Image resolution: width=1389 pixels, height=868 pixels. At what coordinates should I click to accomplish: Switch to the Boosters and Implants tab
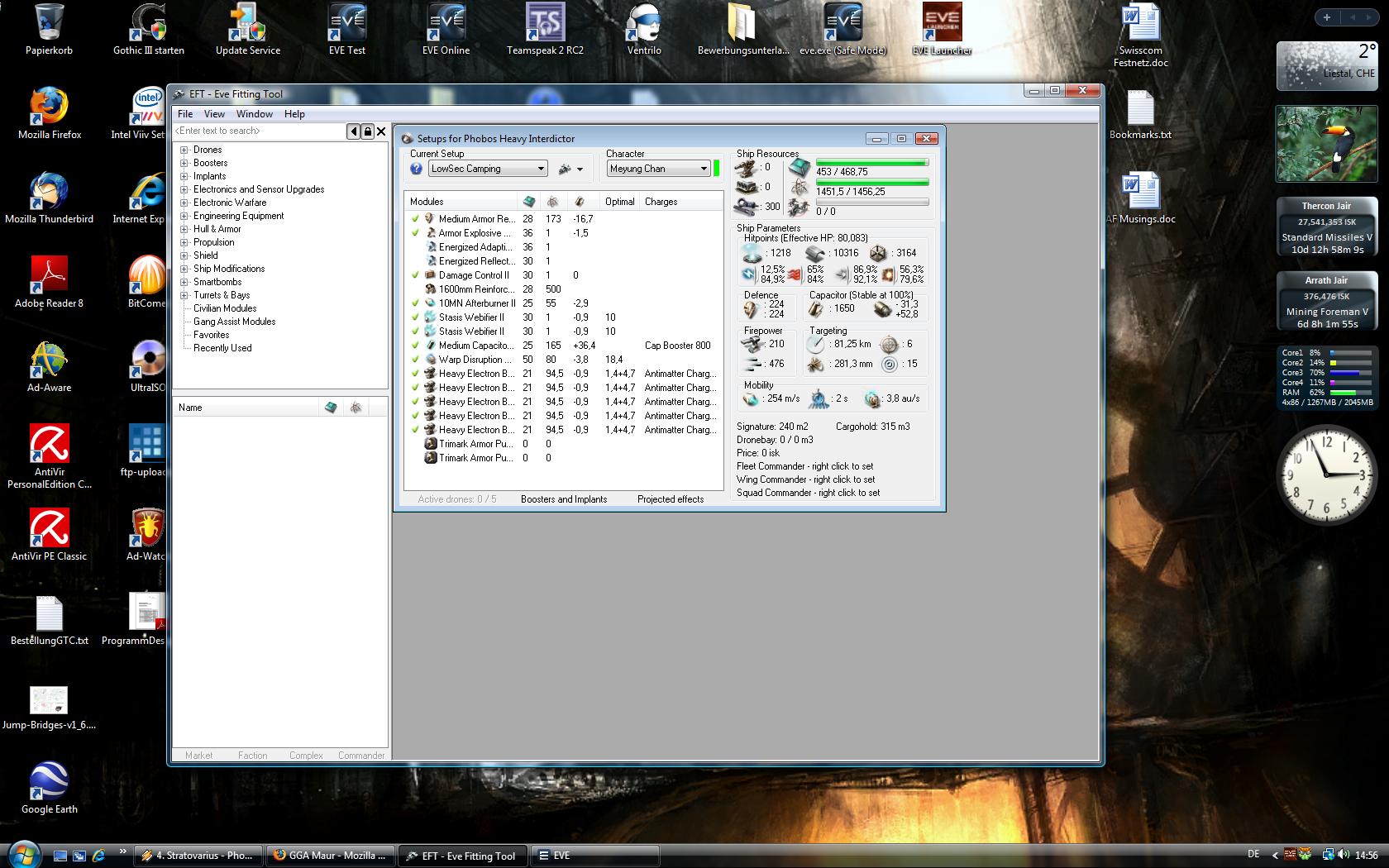click(x=564, y=499)
